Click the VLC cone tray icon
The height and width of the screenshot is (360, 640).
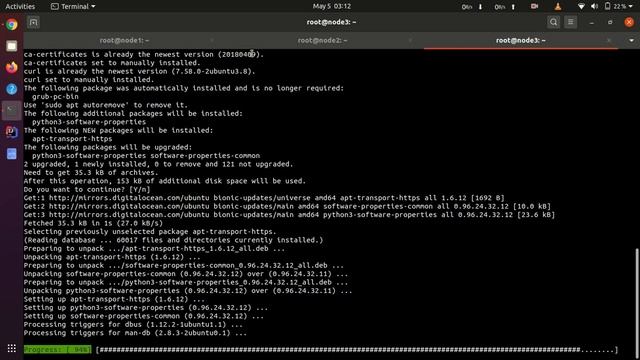(x=558, y=6)
